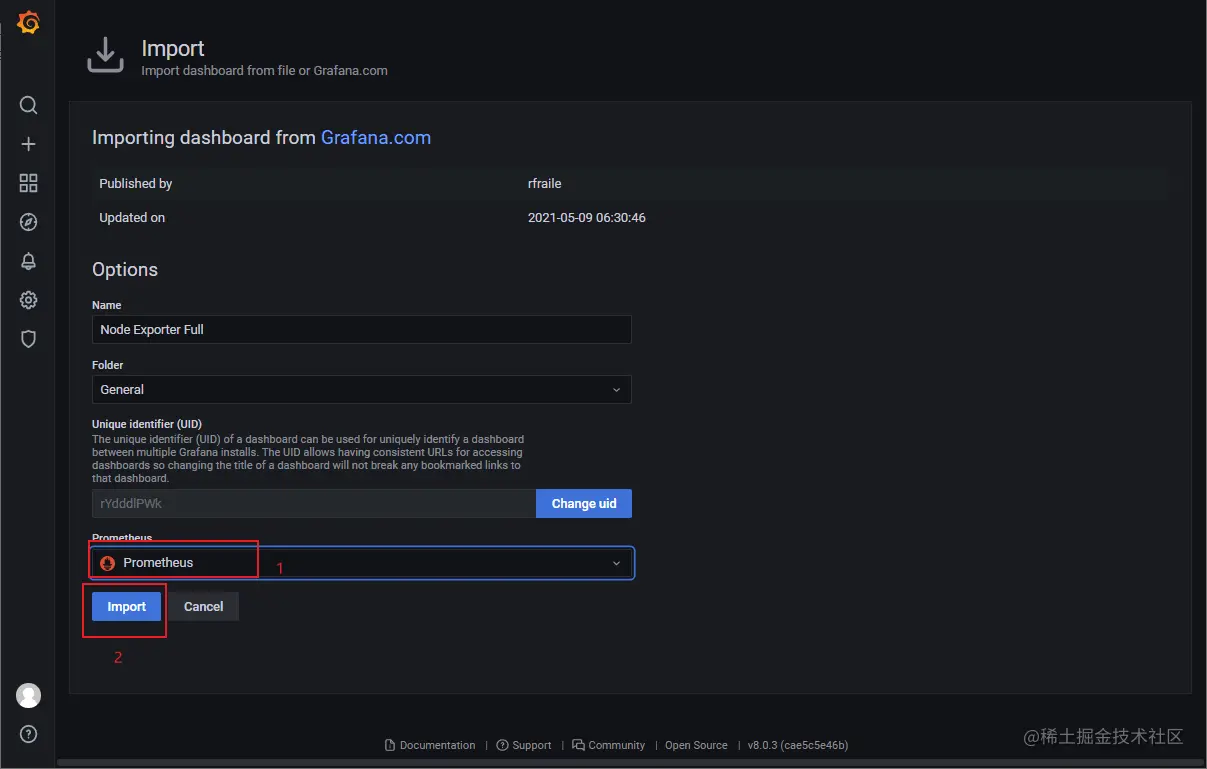Click the UID field showing rYdddlPWk
This screenshot has width=1207, height=769.
click(x=314, y=503)
